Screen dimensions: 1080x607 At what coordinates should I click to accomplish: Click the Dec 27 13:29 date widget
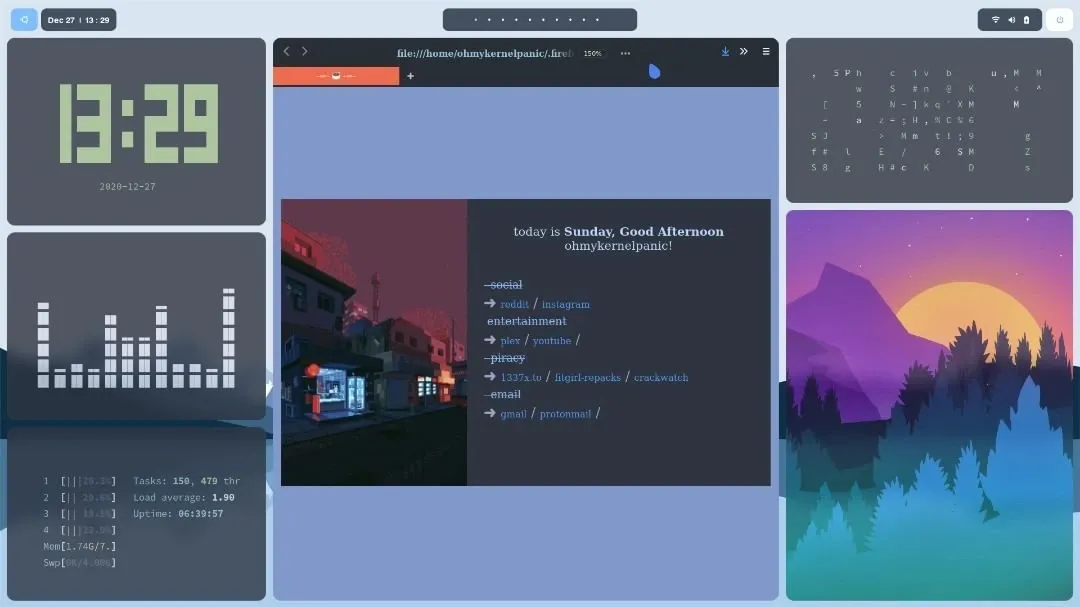(x=79, y=20)
